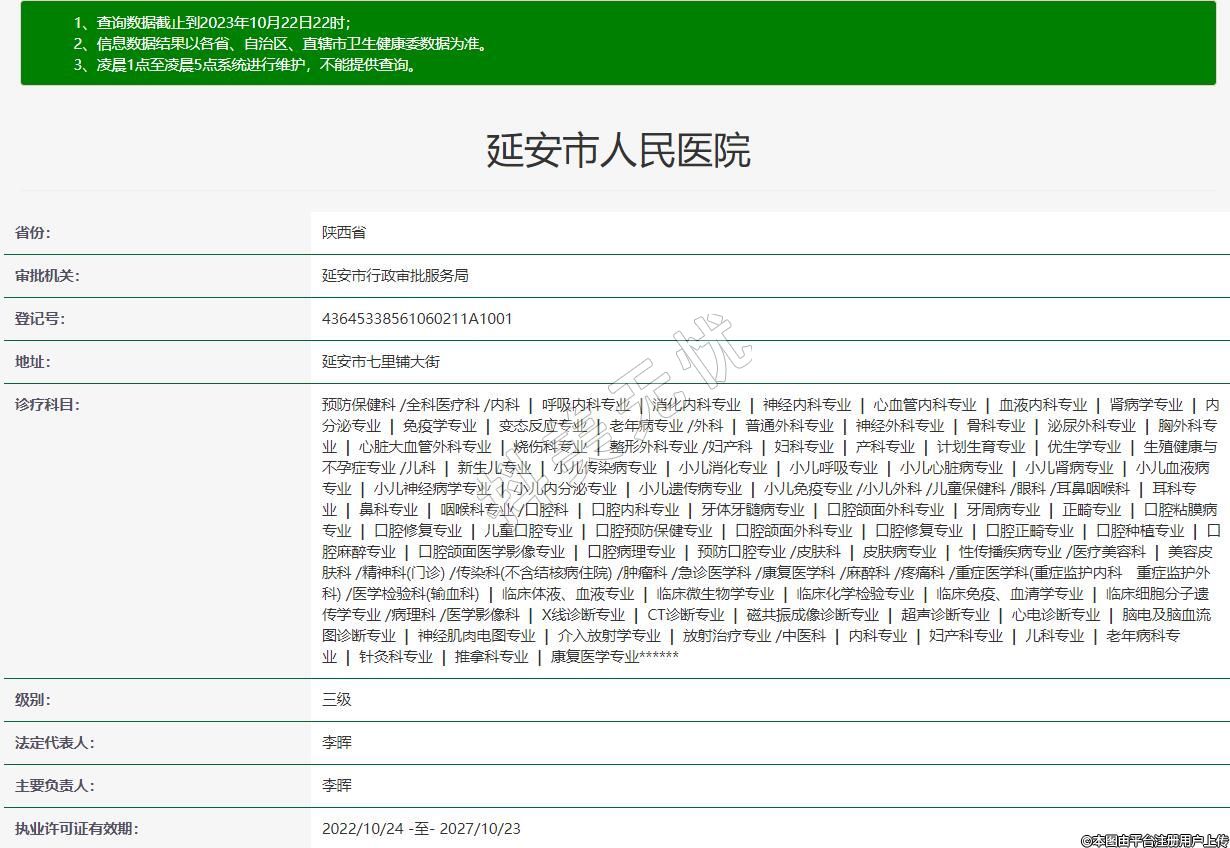The height and width of the screenshot is (848, 1230).
Task: Click the 地址 row label
Action: pos(32,361)
